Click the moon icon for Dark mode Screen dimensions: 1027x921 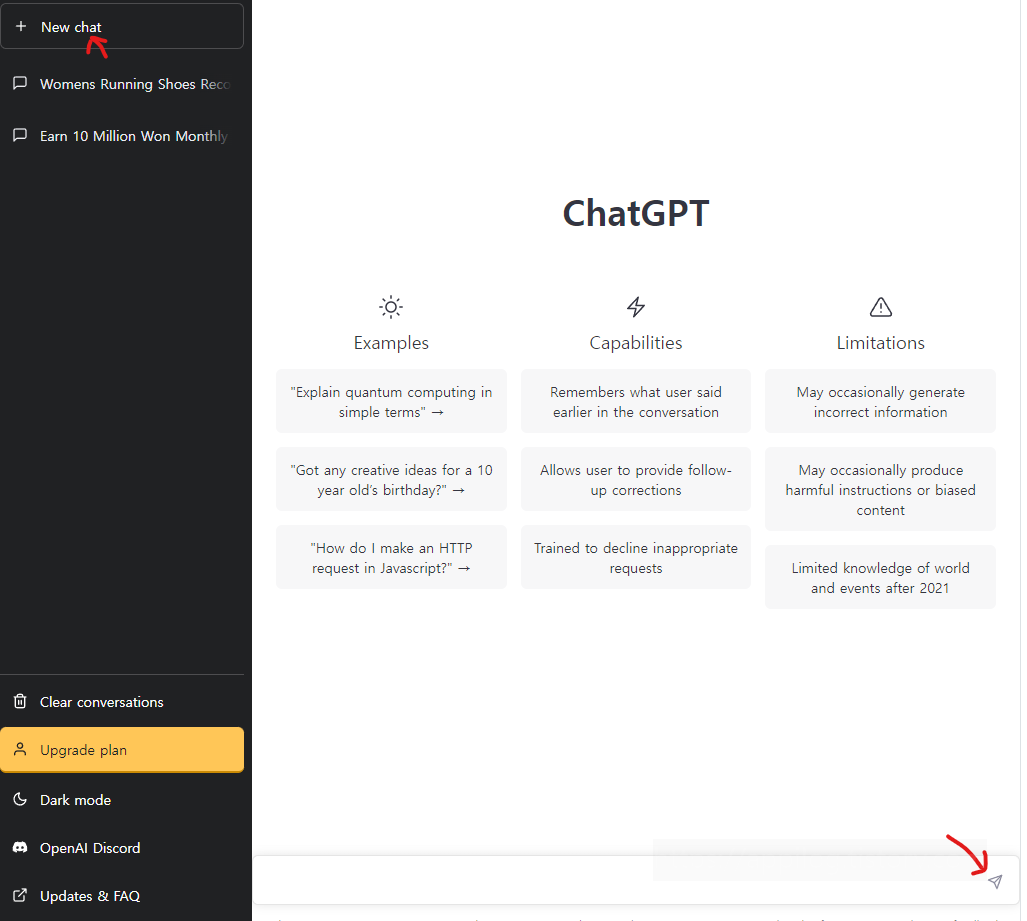coord(20,799)
